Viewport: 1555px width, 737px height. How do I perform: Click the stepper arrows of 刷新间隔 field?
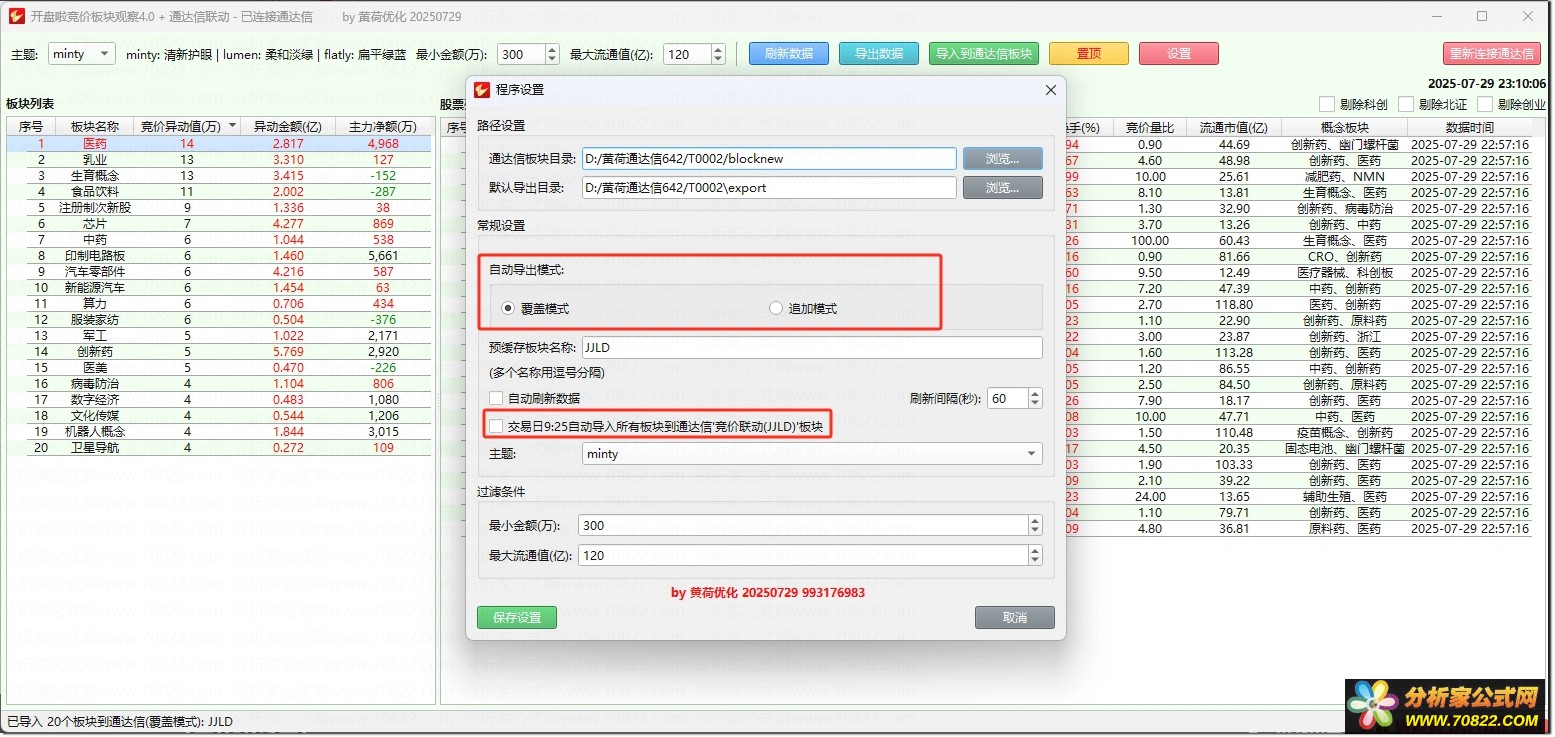point(1035,398)
